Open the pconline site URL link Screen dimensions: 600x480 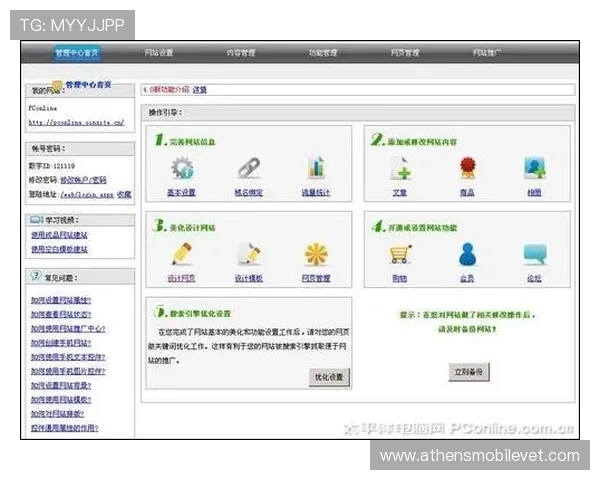tap(77, 122)
